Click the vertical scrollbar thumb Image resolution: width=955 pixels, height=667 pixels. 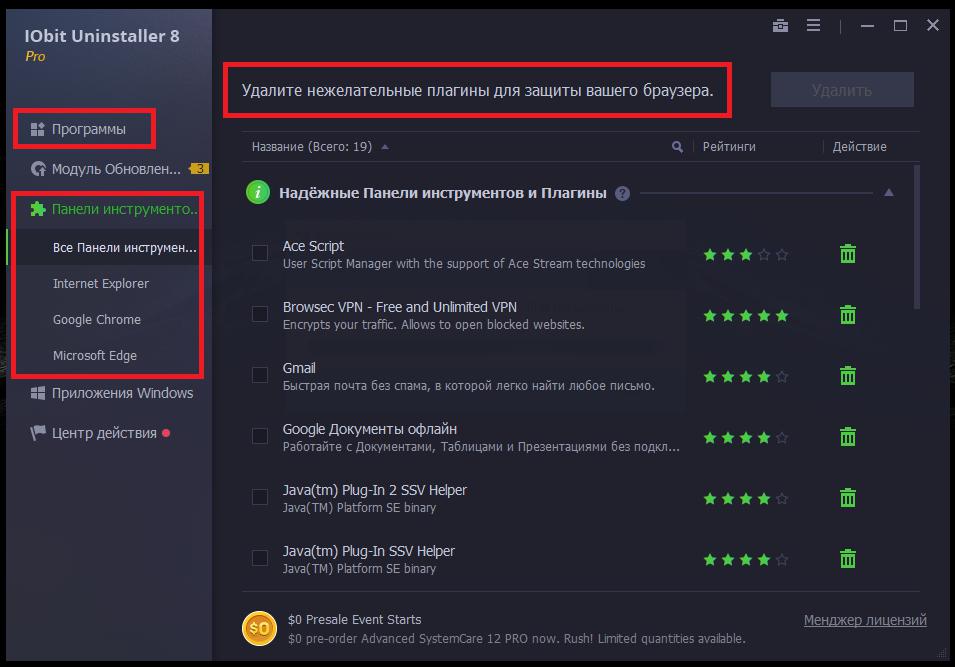coord(917,237)
